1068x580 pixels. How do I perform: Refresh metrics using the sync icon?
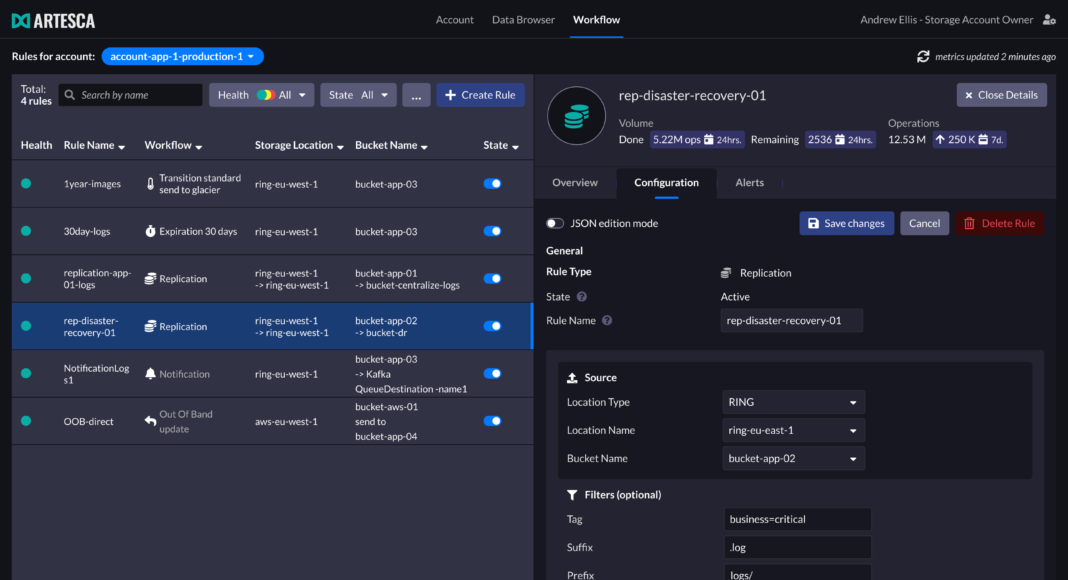point(923,57)
